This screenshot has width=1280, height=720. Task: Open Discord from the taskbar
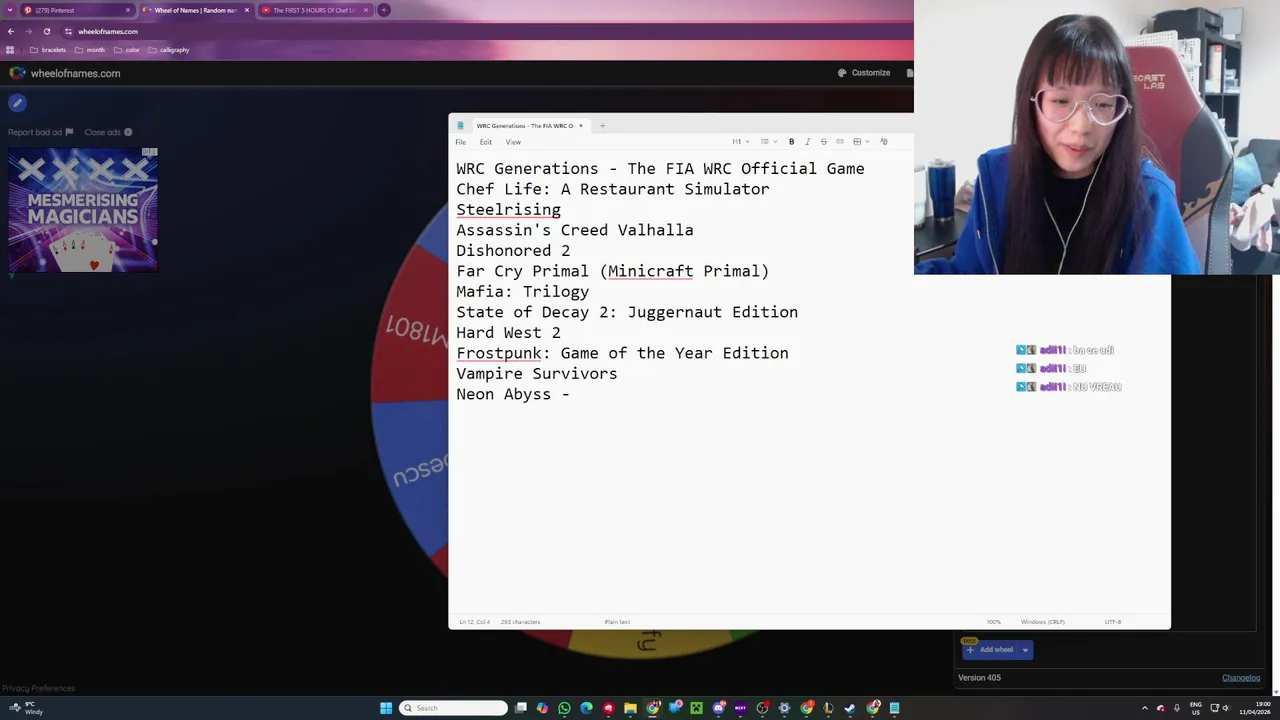[718, 708]
